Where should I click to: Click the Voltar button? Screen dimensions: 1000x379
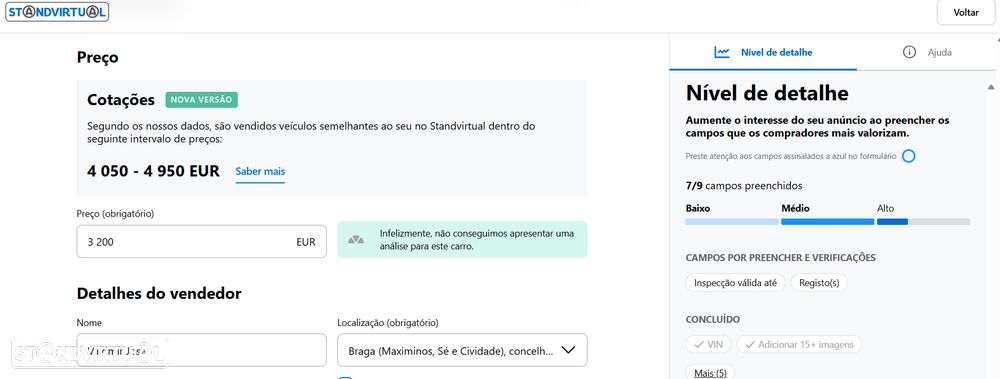966,13
